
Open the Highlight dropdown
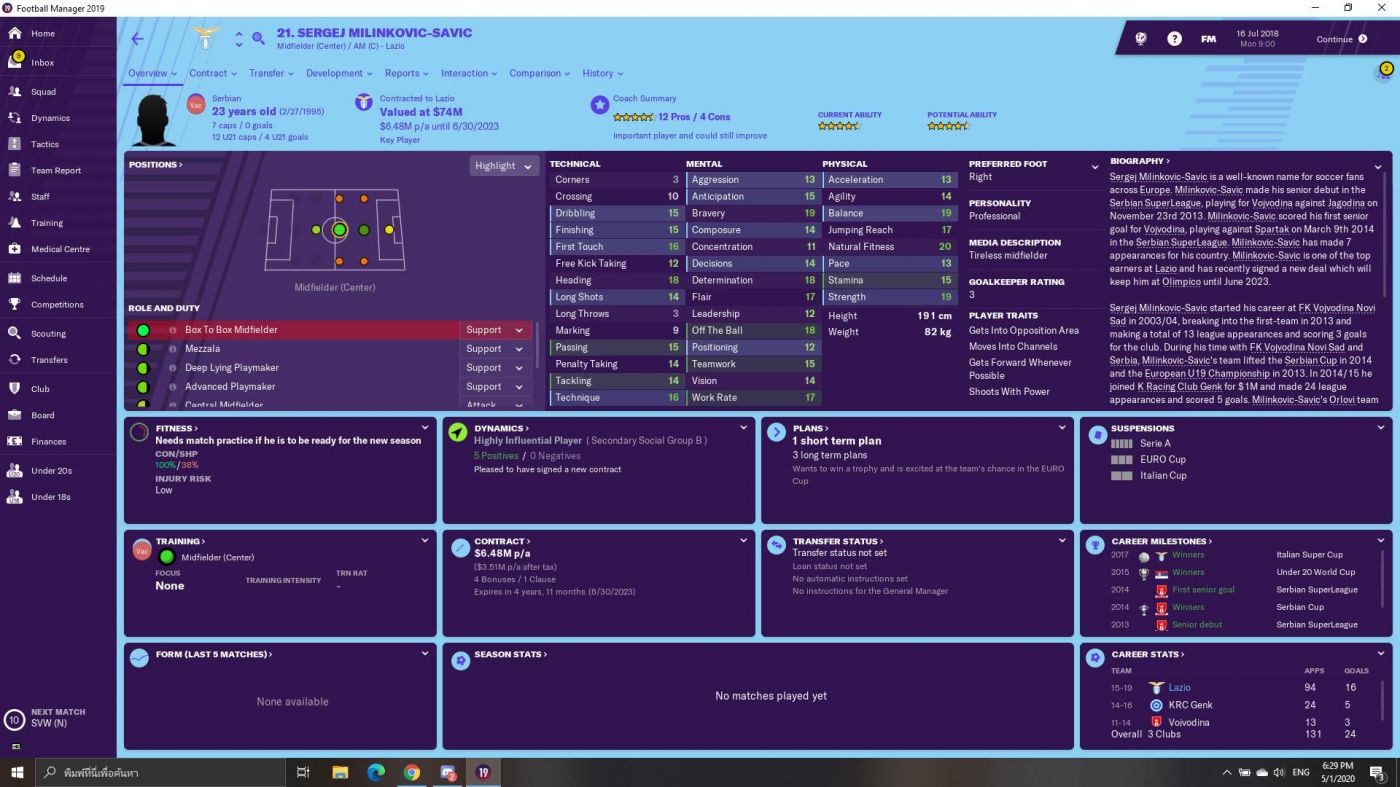coord(504,166)
